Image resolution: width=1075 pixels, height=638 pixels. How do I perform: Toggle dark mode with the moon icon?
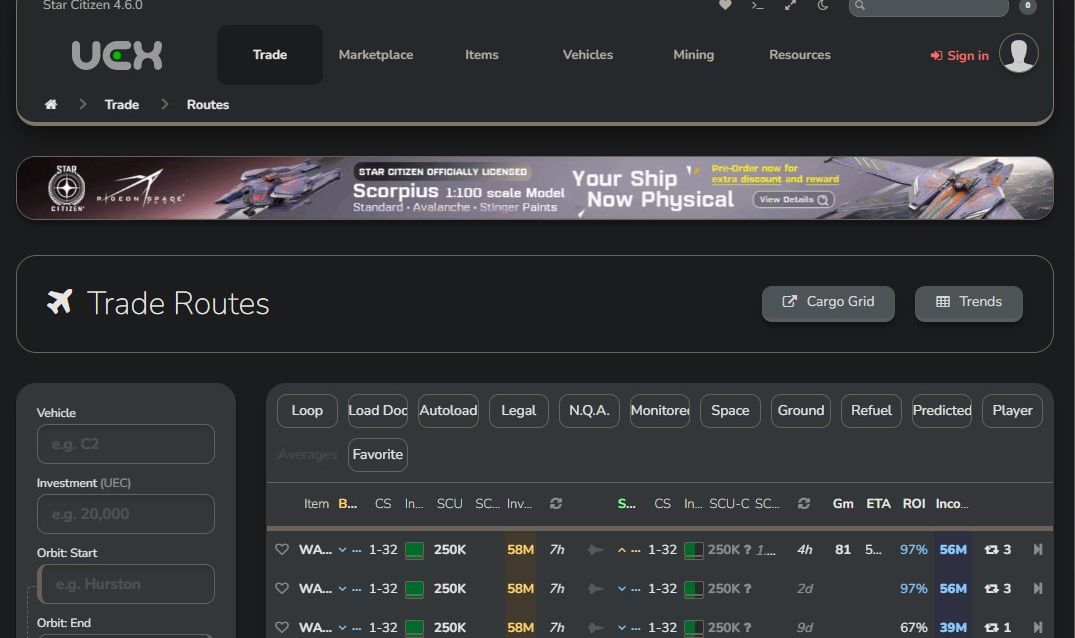pos(822,6)
